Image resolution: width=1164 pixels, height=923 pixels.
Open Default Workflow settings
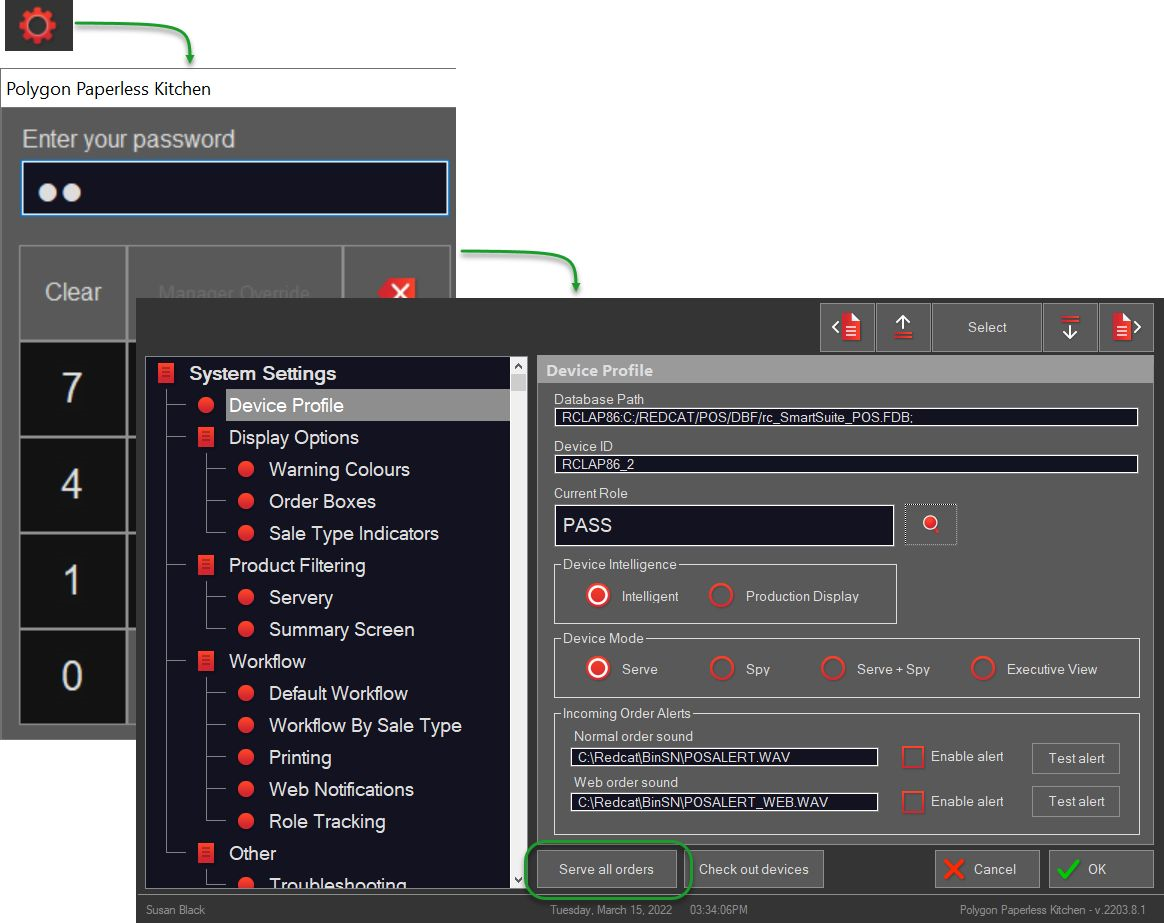pos(338,693)
